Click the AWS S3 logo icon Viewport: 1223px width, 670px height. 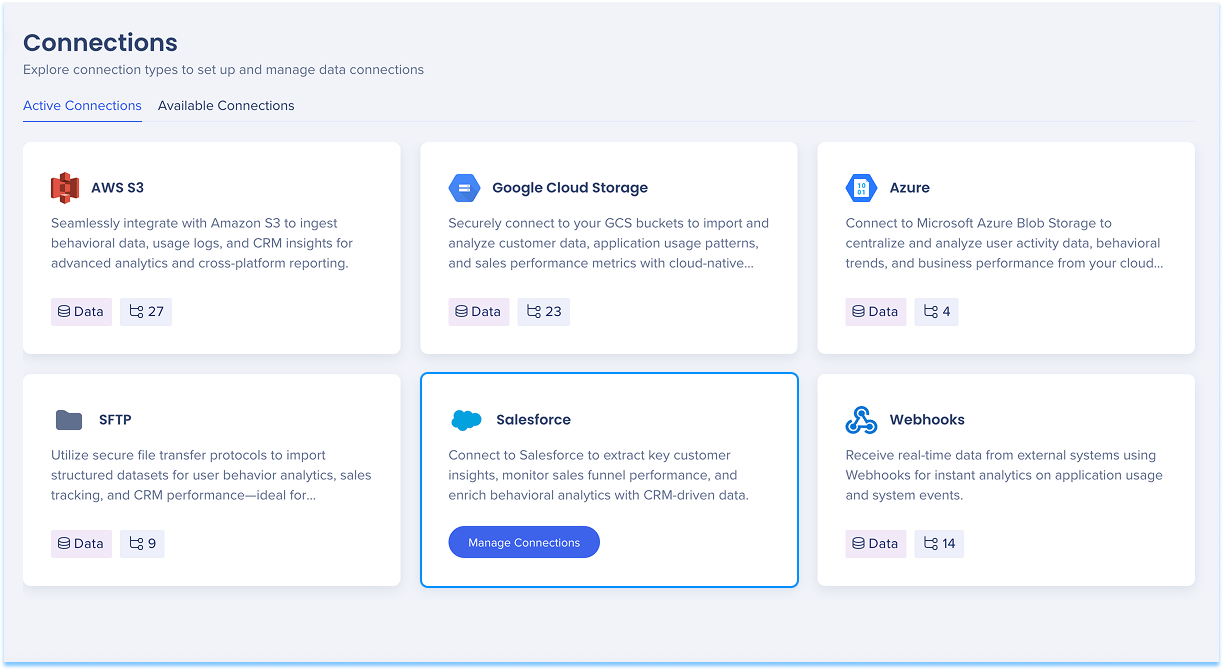(65, 187)
